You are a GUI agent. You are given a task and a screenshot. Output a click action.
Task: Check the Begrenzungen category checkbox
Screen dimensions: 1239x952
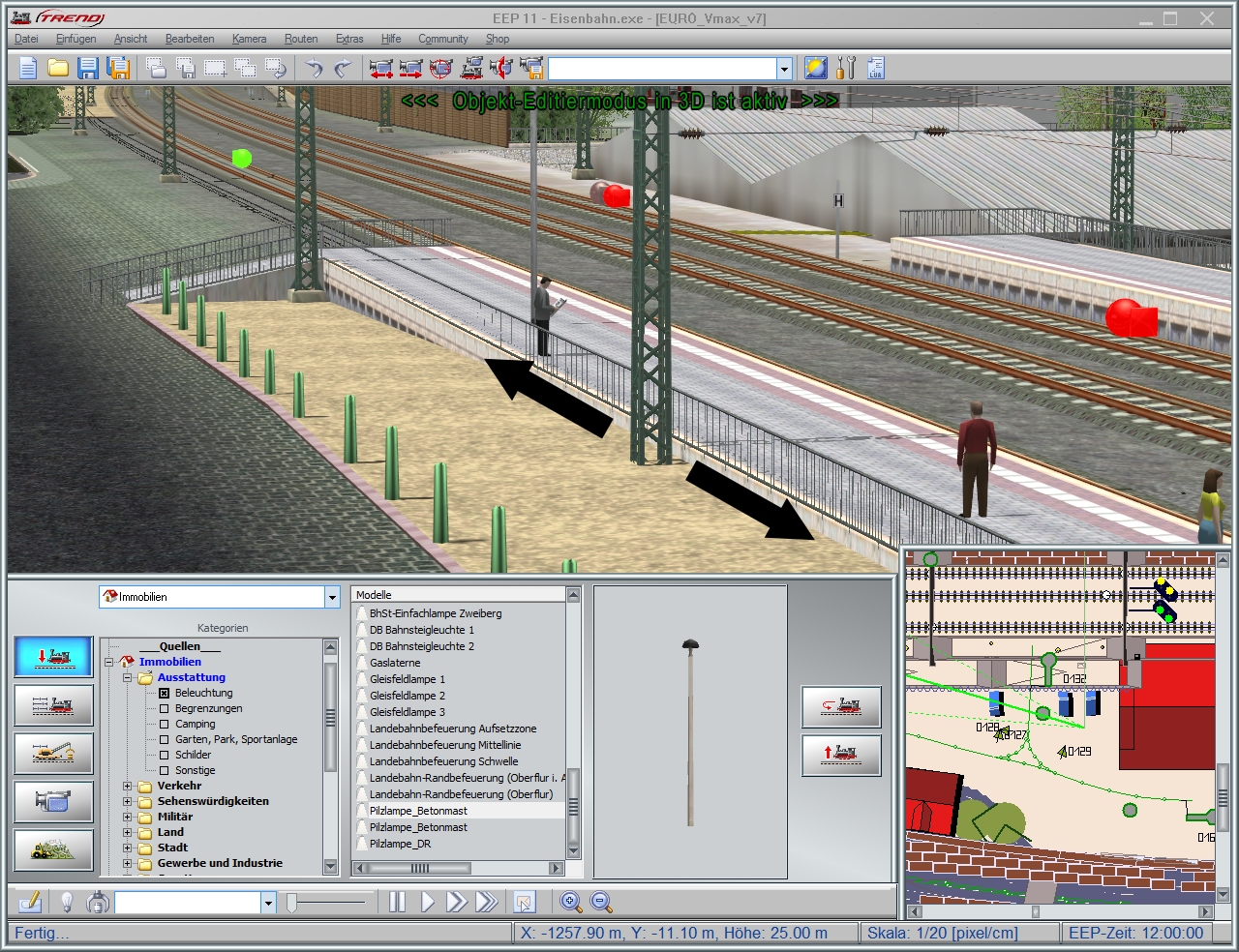(x=164, y=708)
